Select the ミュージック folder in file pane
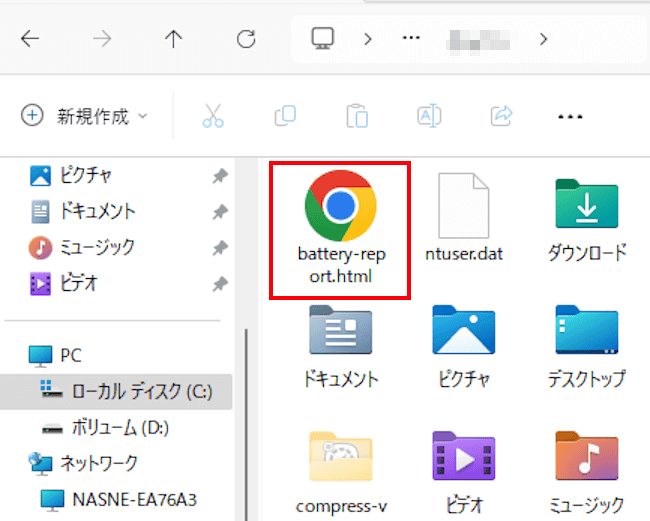The height and width of the screenshot is (521, 650). point(587,474)
